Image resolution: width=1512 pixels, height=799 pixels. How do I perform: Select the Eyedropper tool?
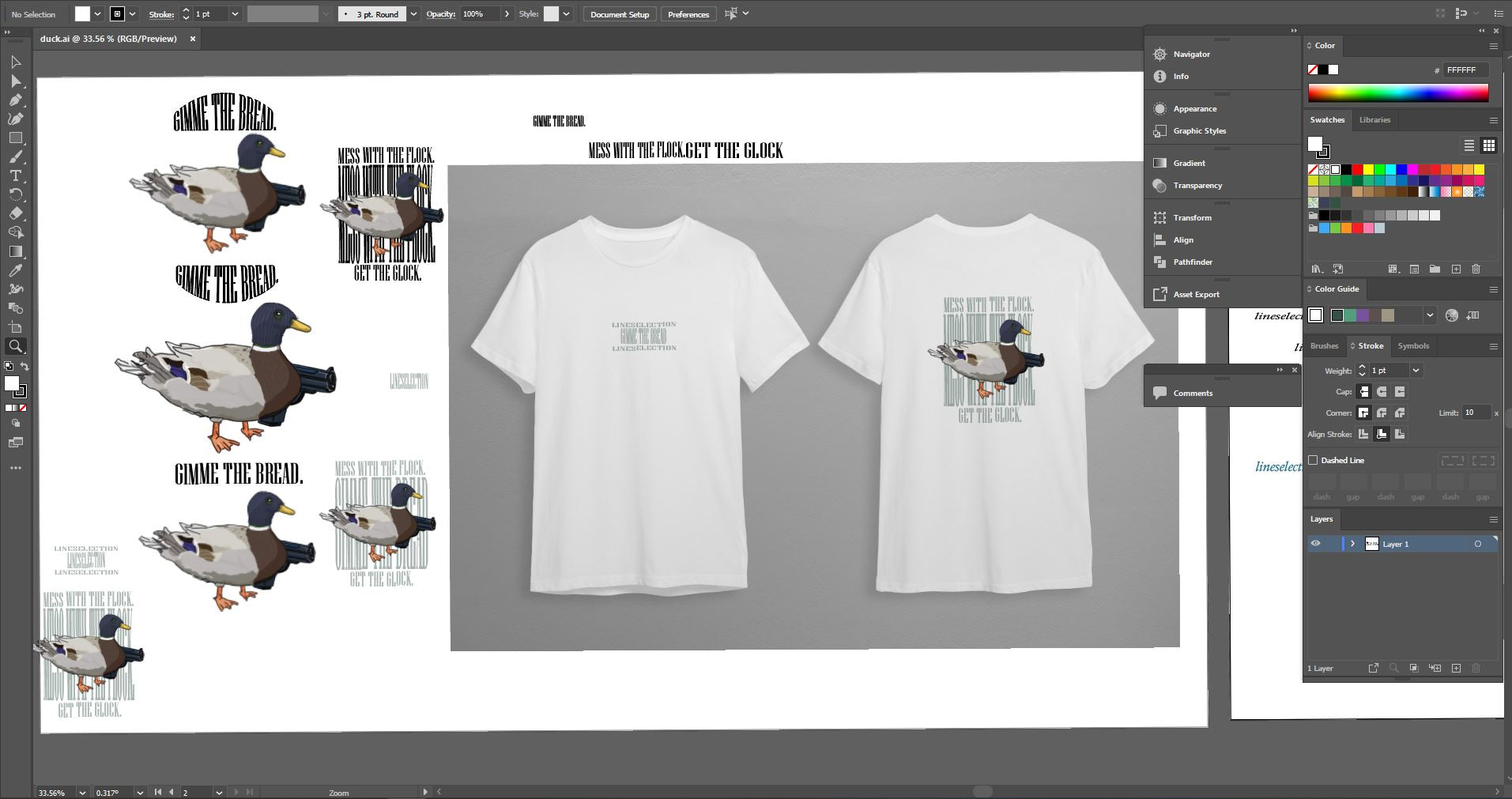15,270
